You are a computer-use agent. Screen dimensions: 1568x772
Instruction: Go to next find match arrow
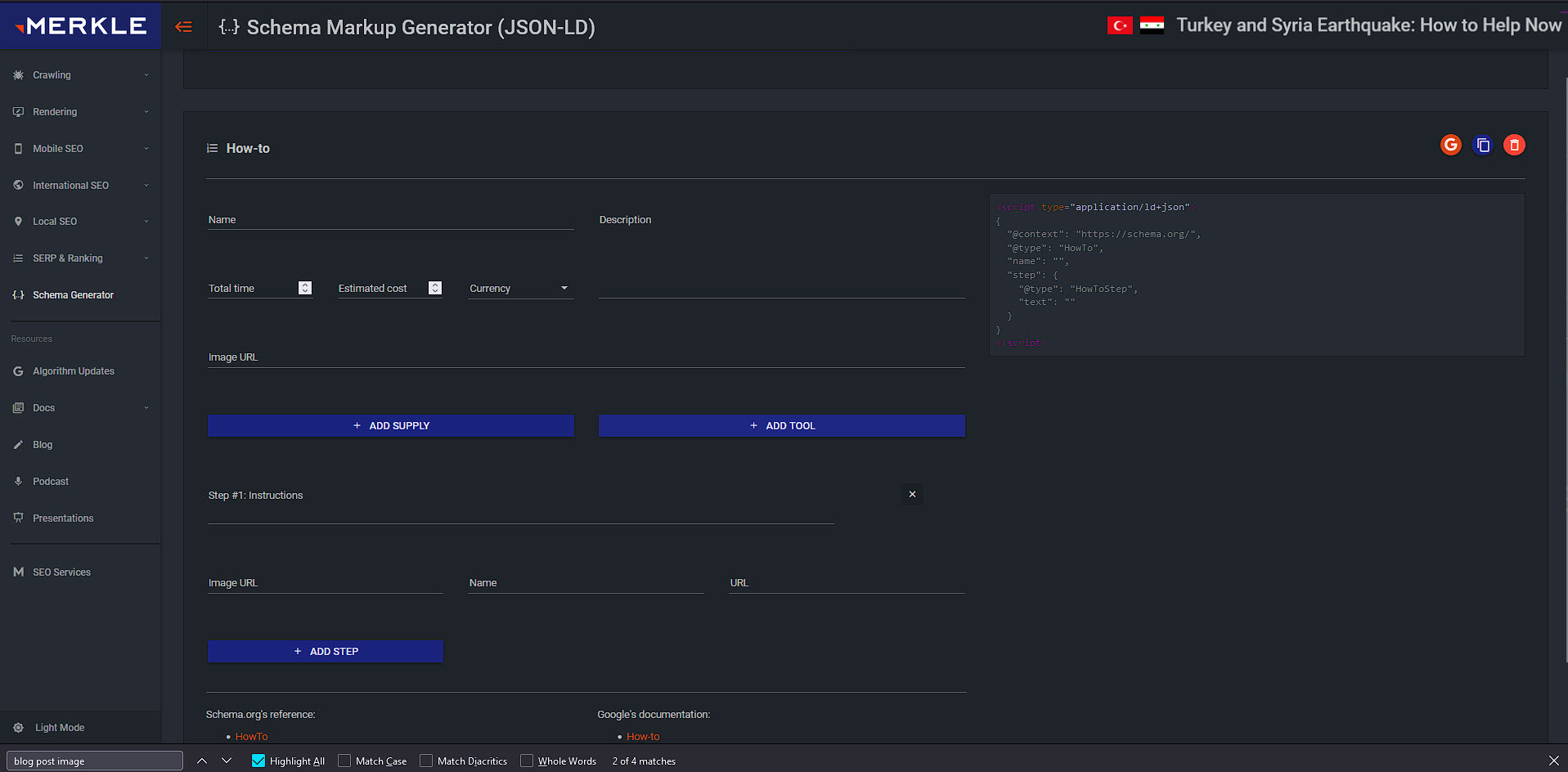[227, 761]
